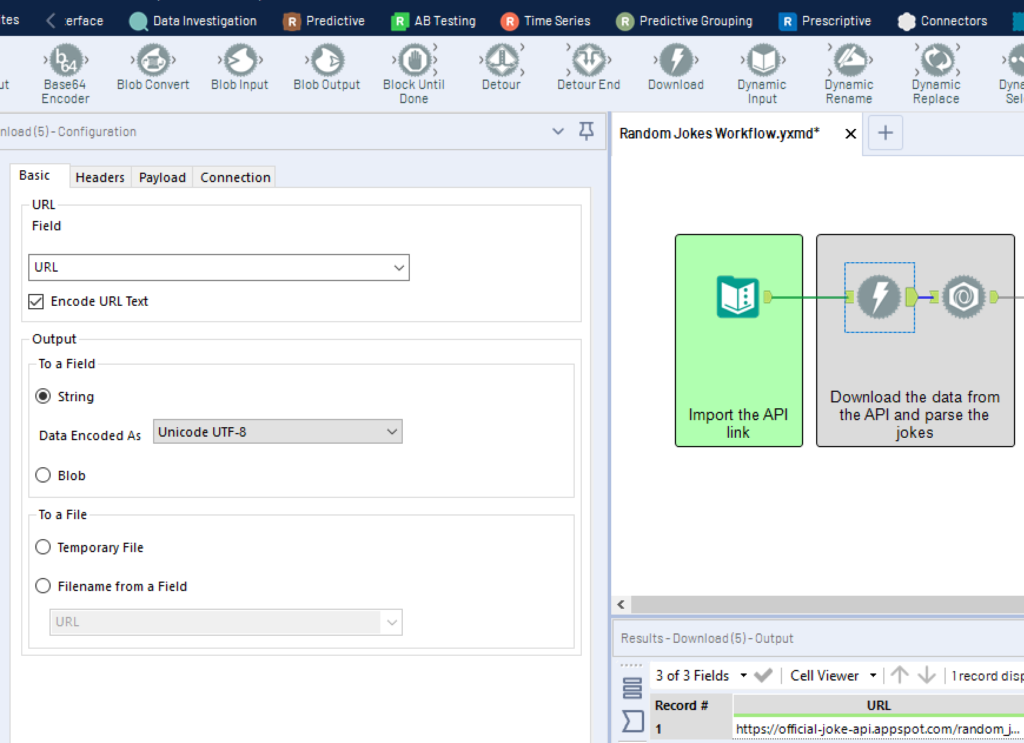Select Filename from a Field option
Viewport: 1024px width, 743px height.
(x=43, y=587)
